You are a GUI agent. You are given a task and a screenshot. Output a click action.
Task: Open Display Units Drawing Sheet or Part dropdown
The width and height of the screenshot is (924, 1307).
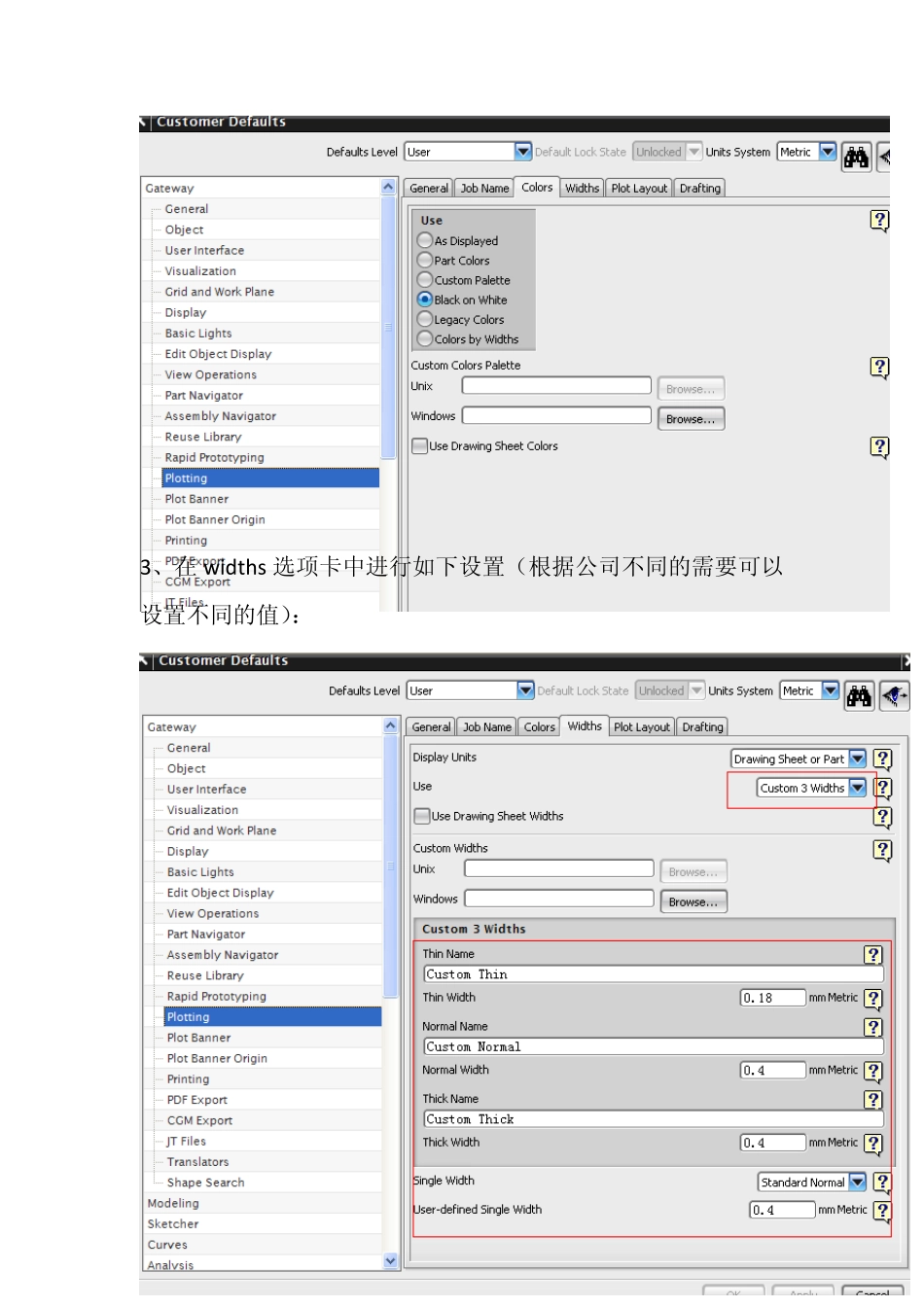857,759
